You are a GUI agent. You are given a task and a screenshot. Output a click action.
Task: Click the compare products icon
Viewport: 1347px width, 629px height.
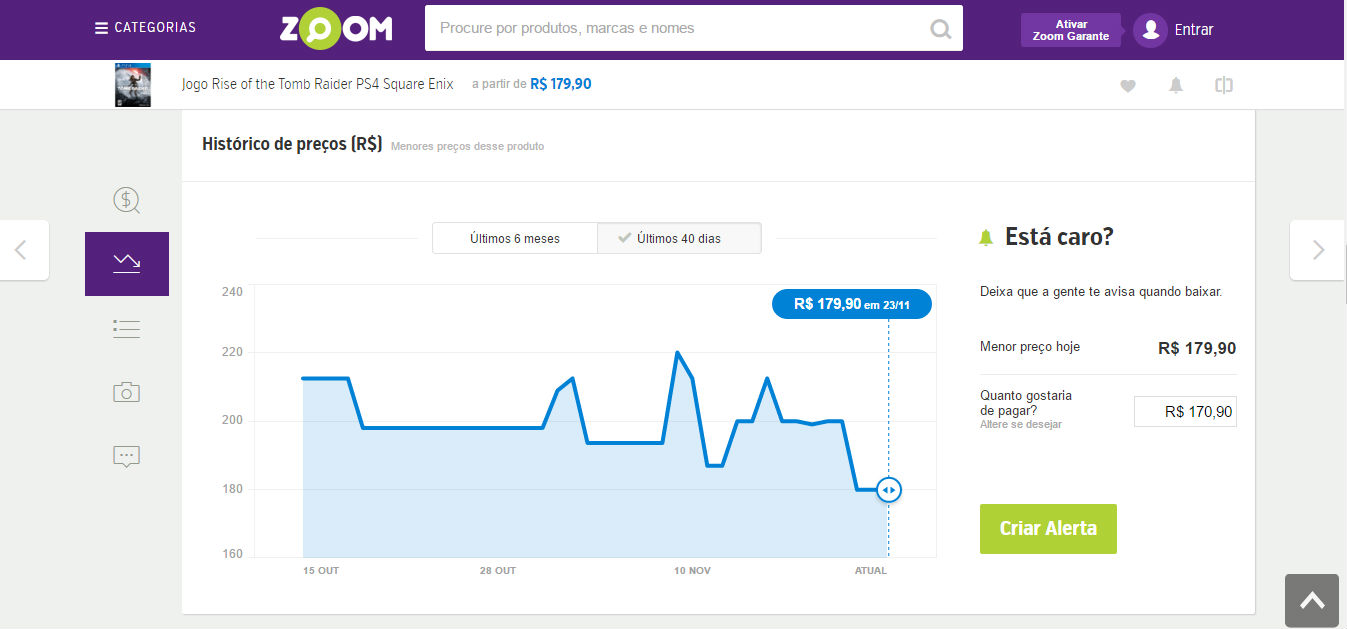1224,85
